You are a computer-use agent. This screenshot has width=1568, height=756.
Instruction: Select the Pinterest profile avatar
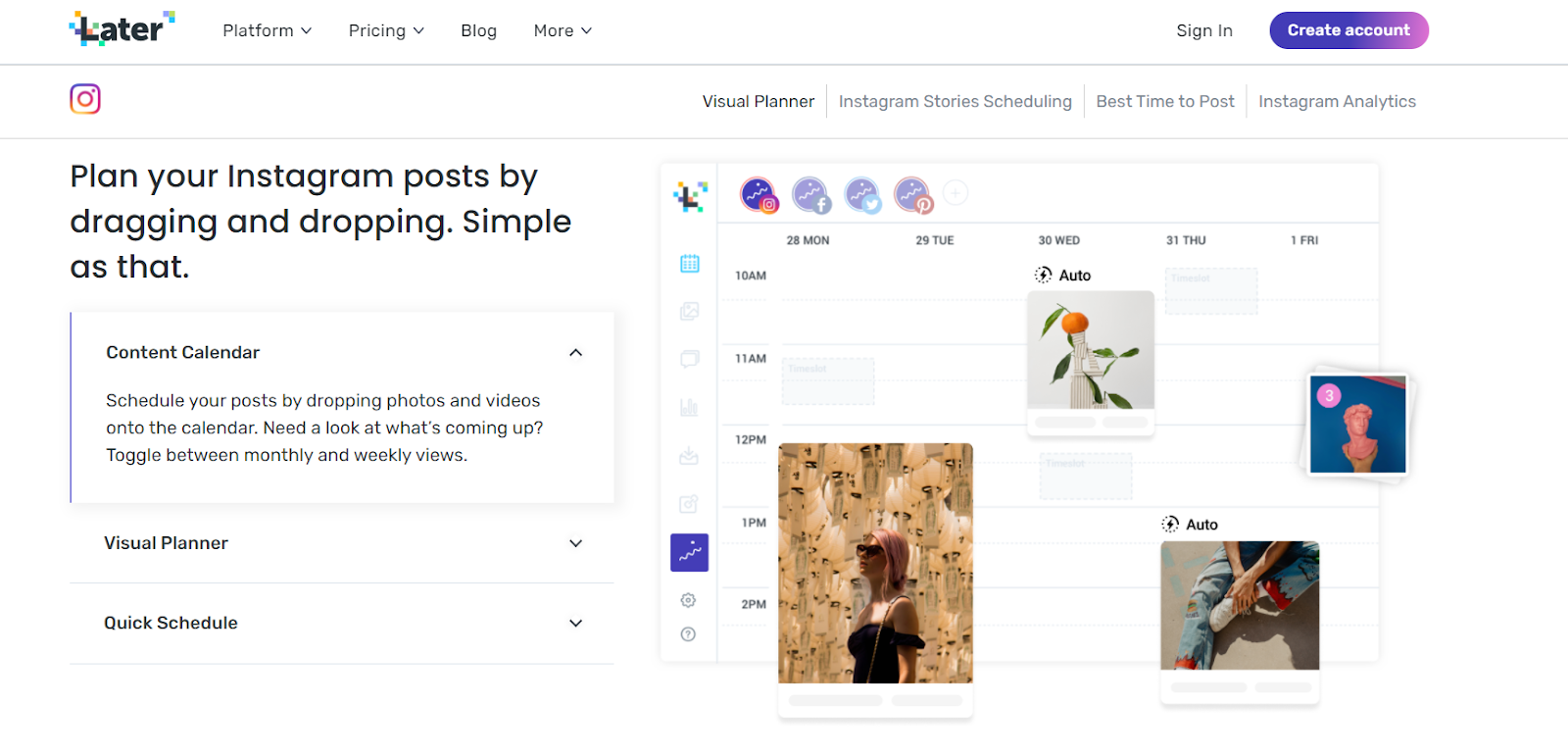coord(913,195)
